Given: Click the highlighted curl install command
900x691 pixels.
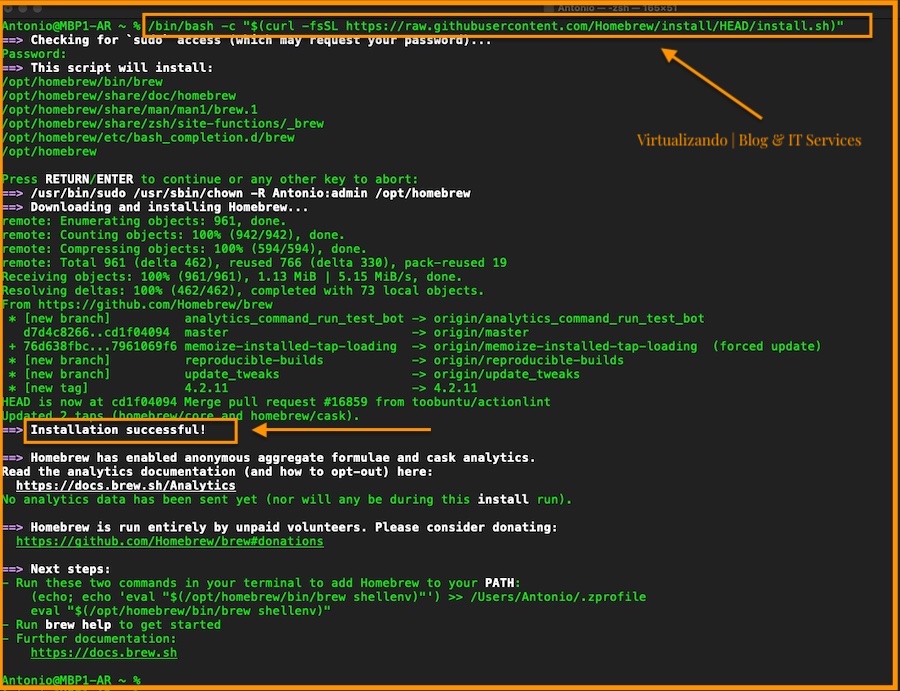Looking at the screenshot, I should pos(496,26).
